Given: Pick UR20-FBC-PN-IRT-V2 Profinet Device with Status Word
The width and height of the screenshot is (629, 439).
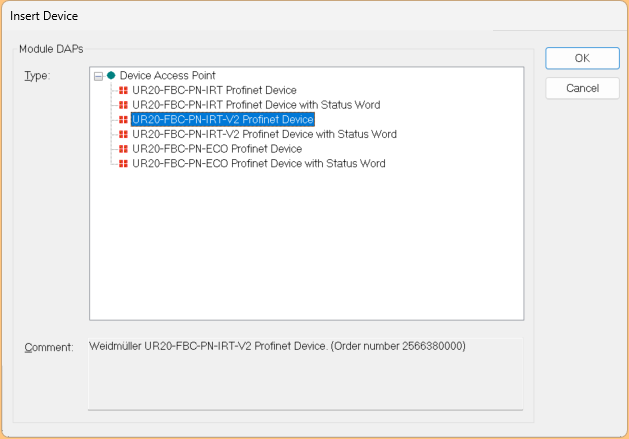Looking at the screenshot, I should click(264, 134).
